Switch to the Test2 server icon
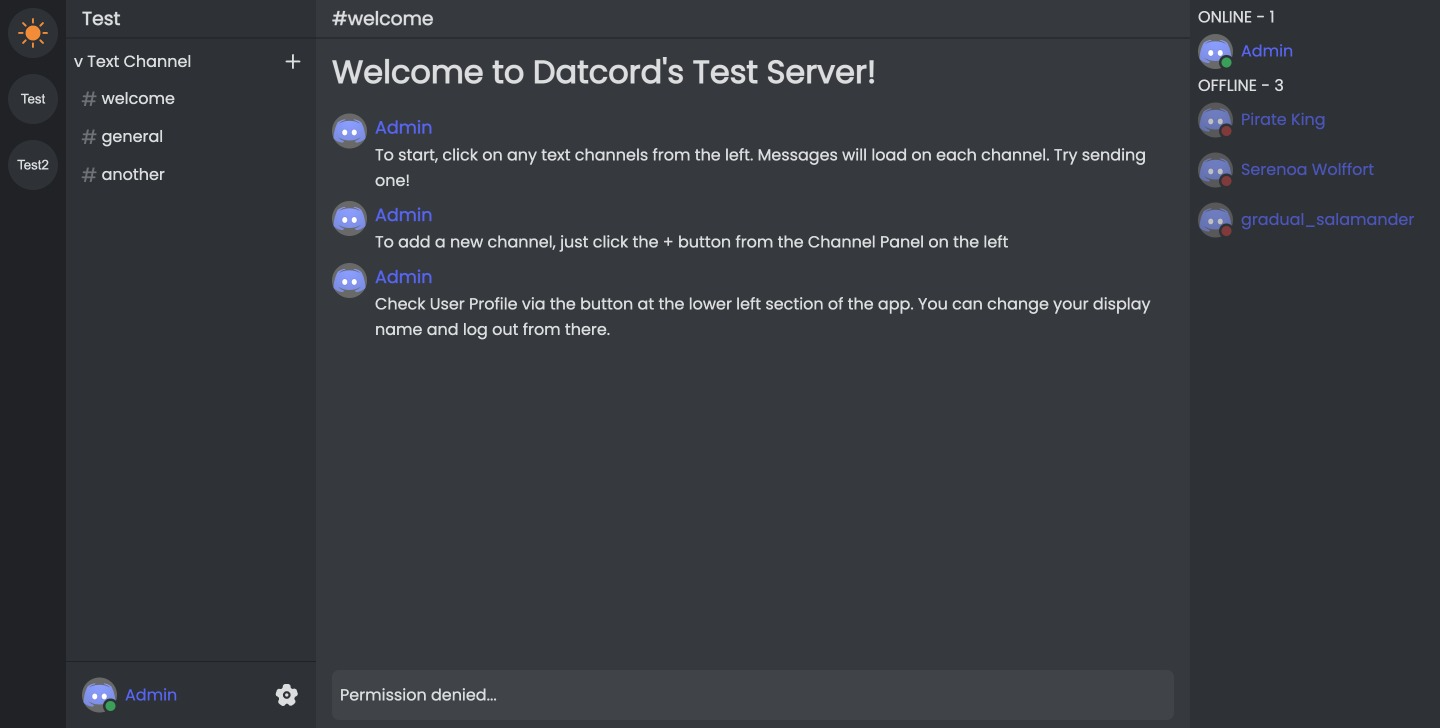Screen dimensions: 1440x728 coord(32,164)
